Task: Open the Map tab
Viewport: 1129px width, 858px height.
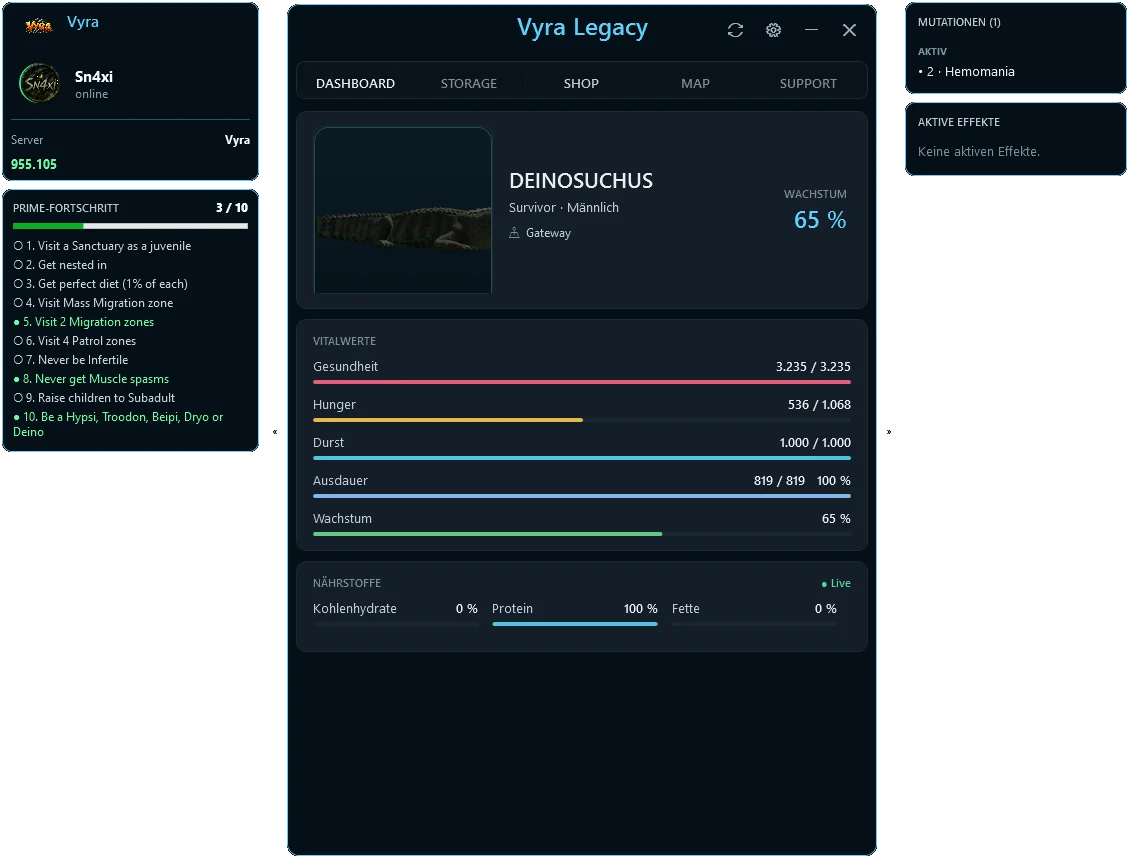Action: pos(696,83)
